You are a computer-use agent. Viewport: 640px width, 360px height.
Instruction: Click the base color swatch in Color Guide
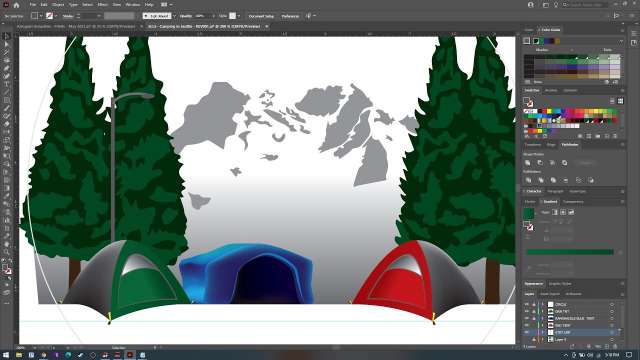coord(527,41)
